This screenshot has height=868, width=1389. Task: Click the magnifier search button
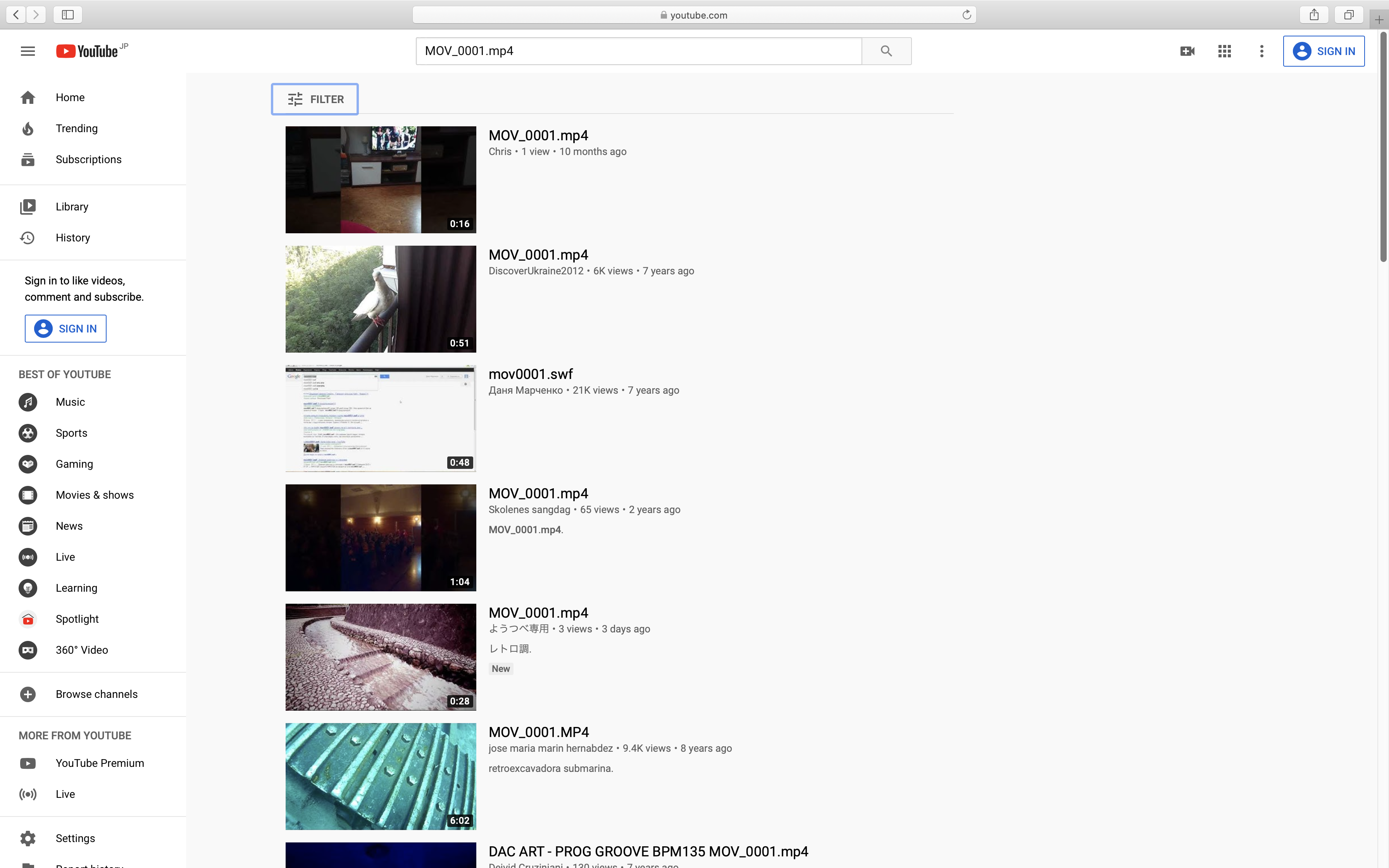coord(886,51)
